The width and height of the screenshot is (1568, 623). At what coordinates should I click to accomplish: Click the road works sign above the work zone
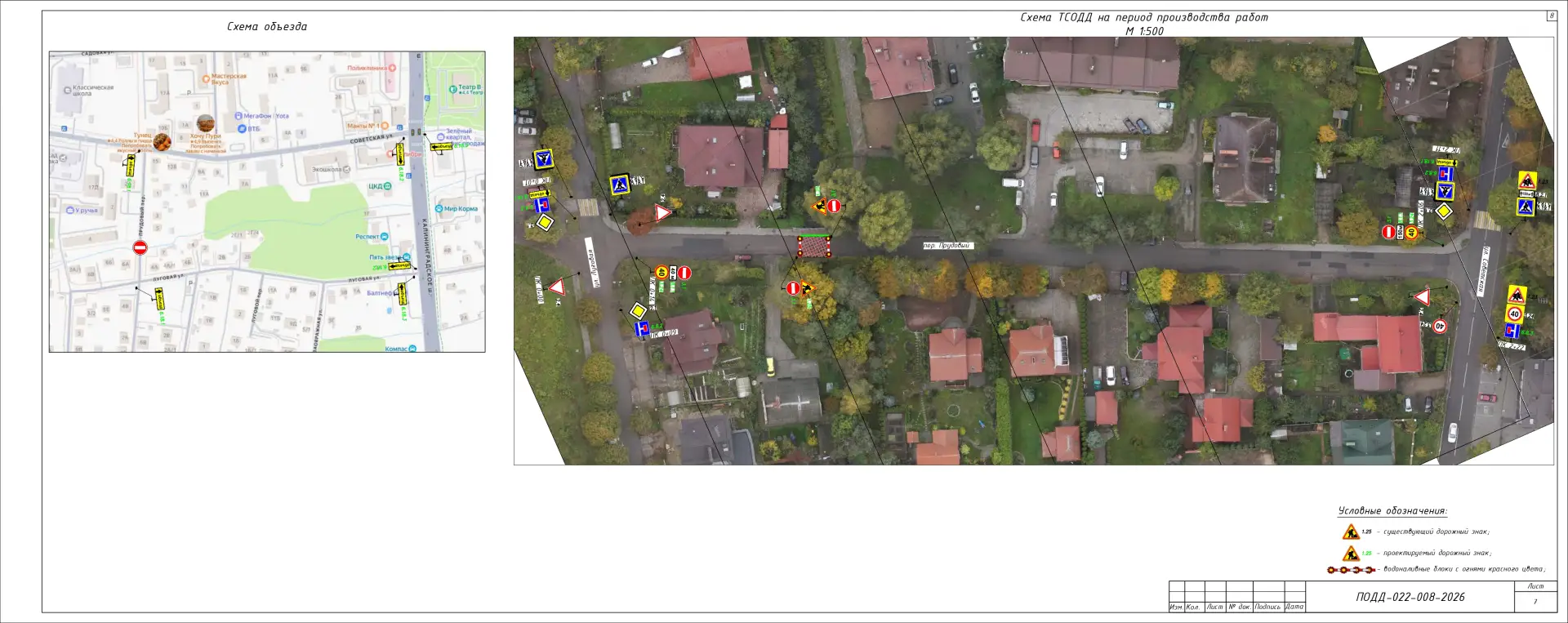pyautogui.click(x=819, y=206)
